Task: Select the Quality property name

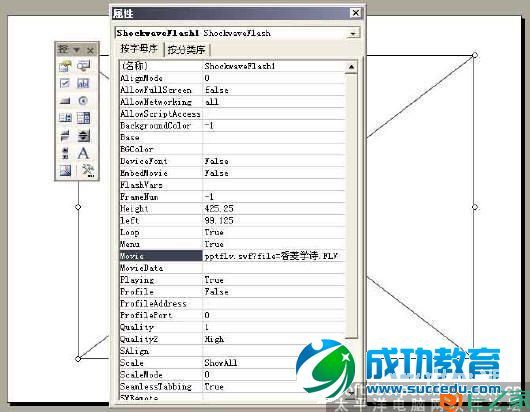Action: point(161,327)
